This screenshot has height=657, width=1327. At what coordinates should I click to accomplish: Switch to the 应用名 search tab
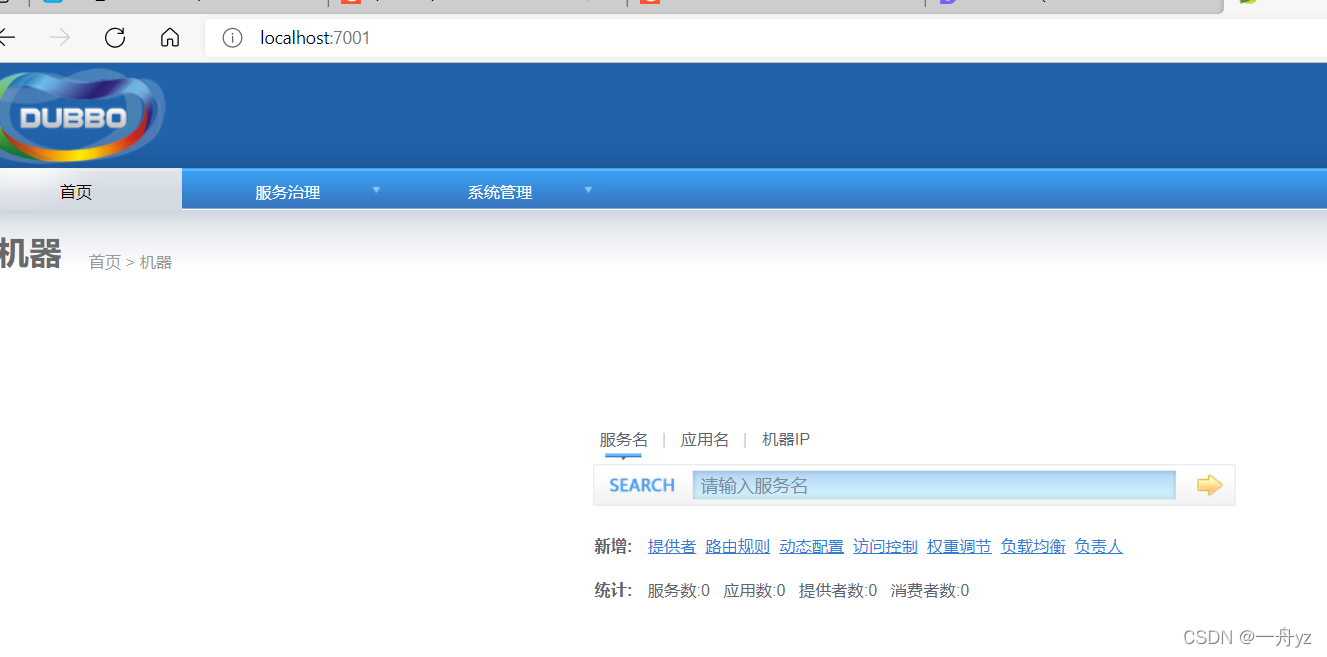tap(705, 439)
